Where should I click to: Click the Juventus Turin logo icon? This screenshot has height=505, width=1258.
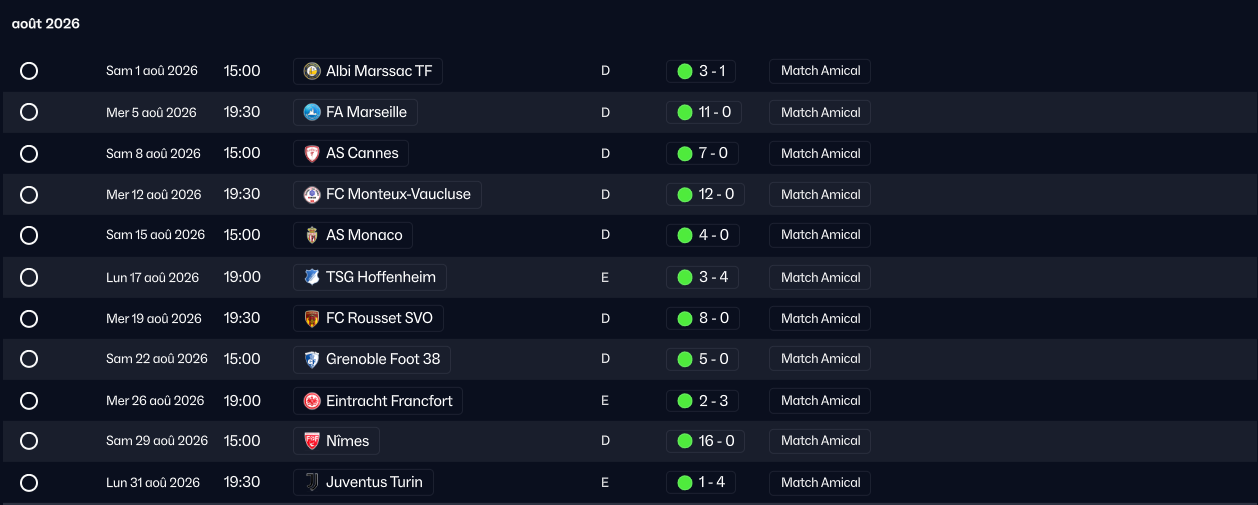312,482
